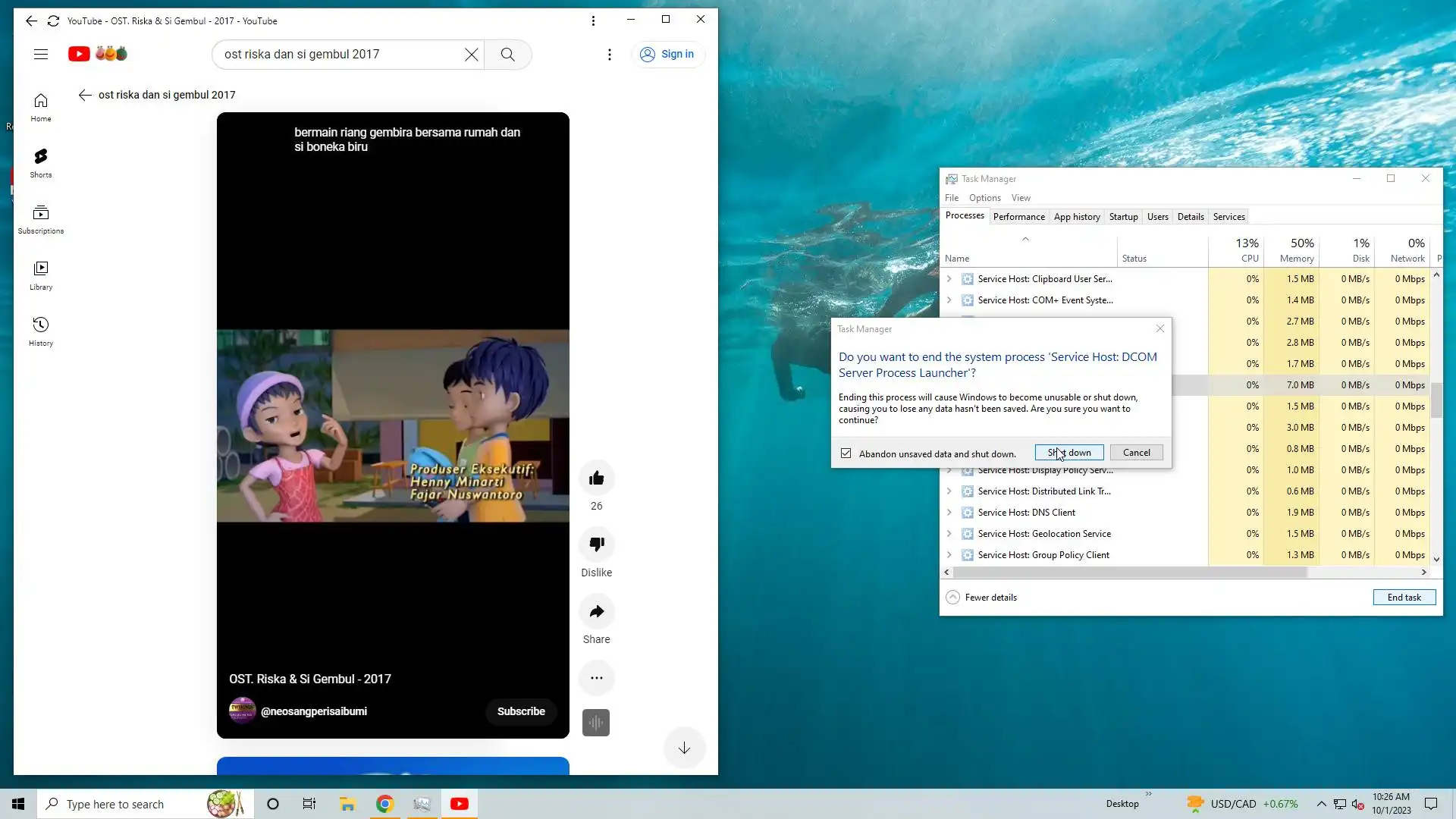Click the Subscribe button on the Short
Viewport: 1456px width, 819px height.
click(x=521, y=711)
